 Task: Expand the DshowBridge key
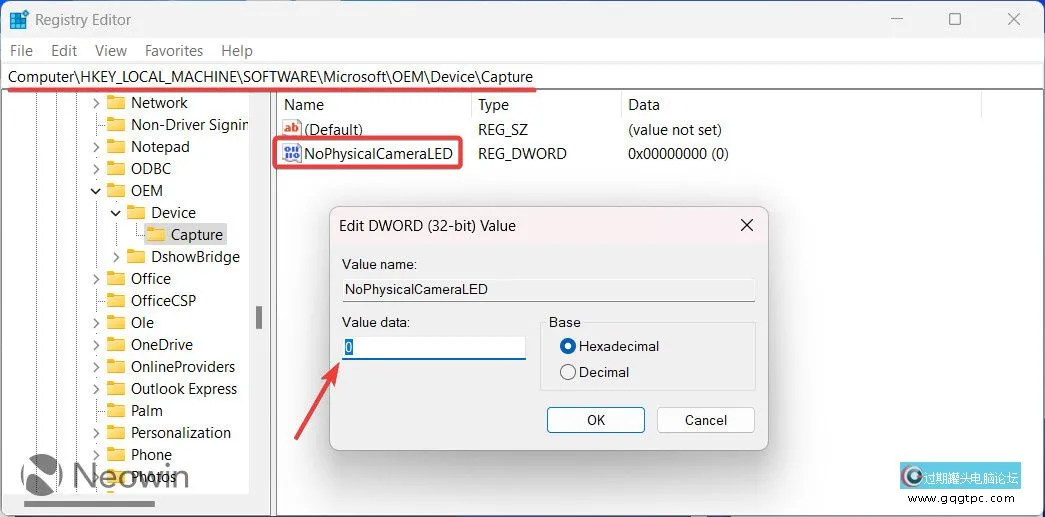[x=116, y=257]
